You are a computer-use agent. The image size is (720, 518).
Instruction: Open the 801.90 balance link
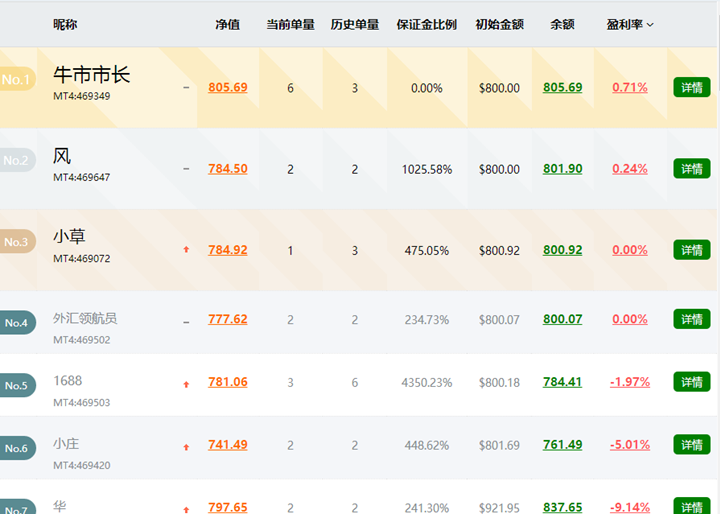point(562,169)
